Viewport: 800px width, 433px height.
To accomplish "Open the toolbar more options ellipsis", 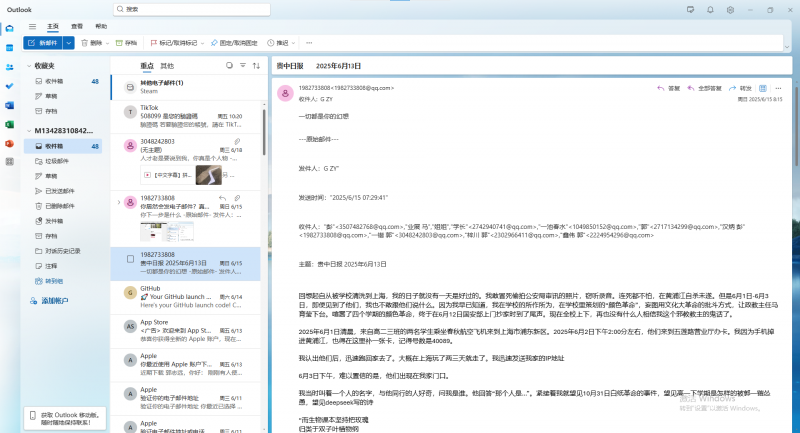I will click(x=309, y=43).
